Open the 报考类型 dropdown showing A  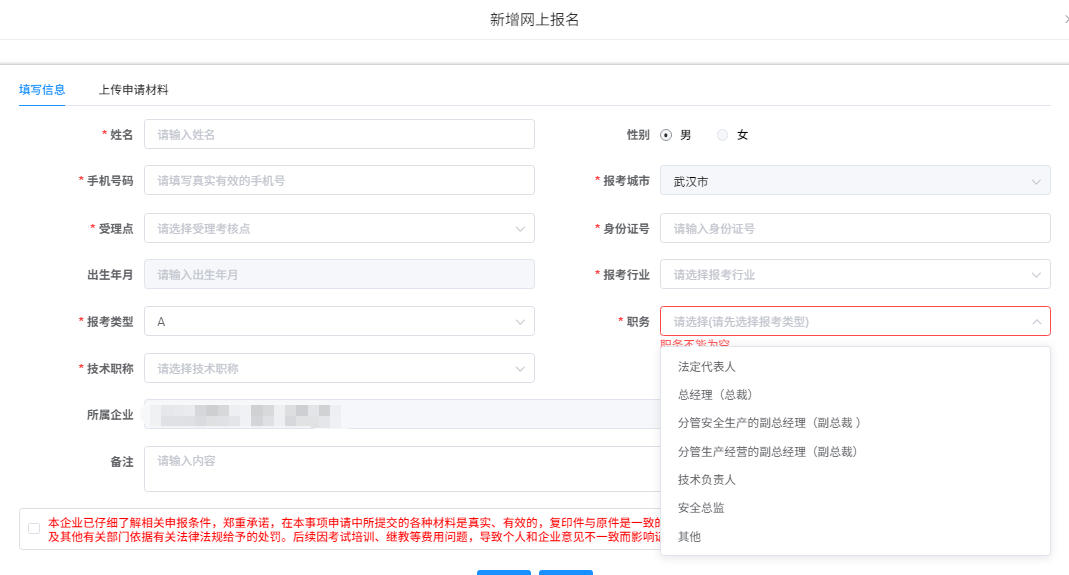(339, 322)
